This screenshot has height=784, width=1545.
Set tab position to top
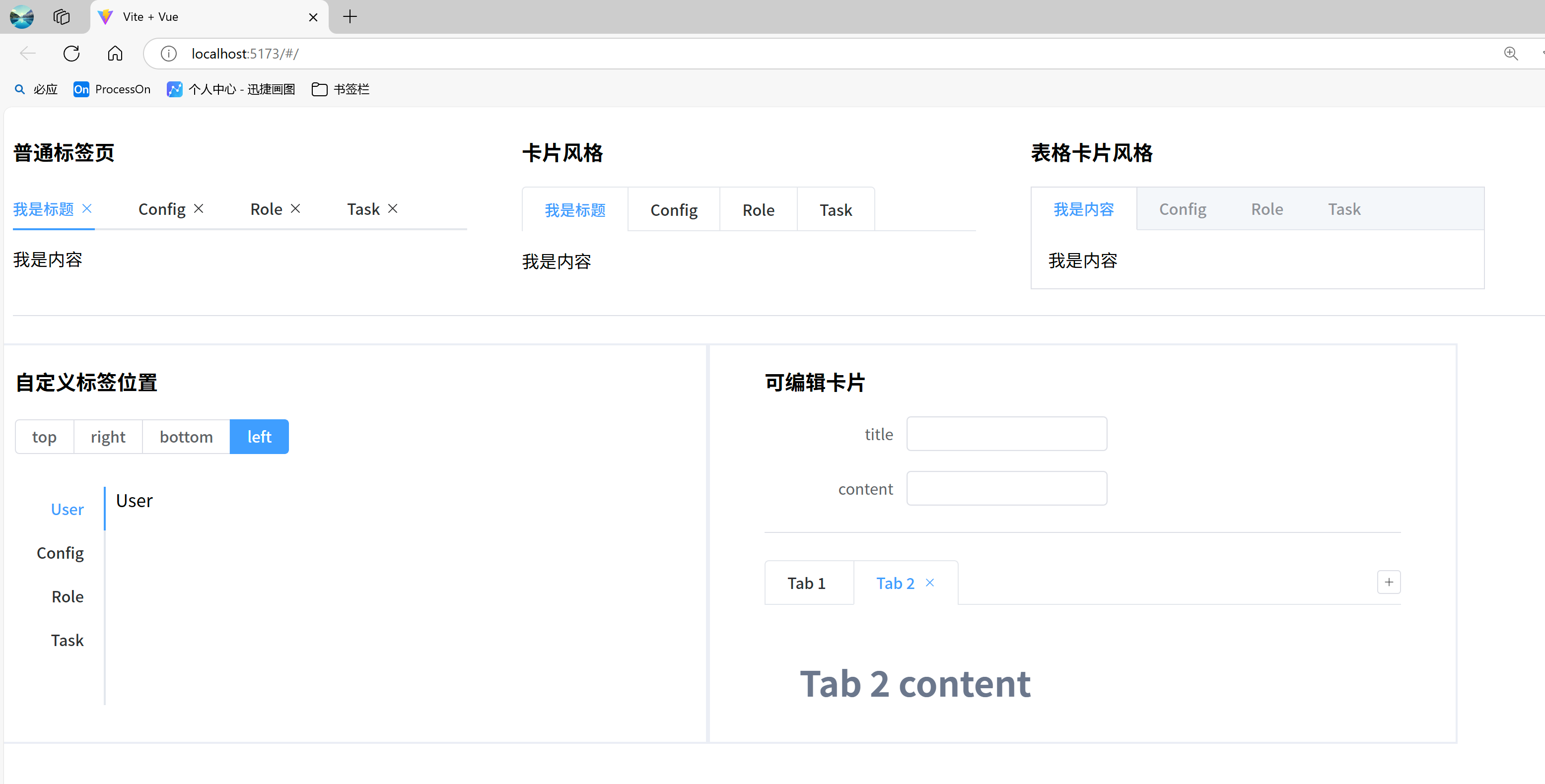[x=44, y=437]
